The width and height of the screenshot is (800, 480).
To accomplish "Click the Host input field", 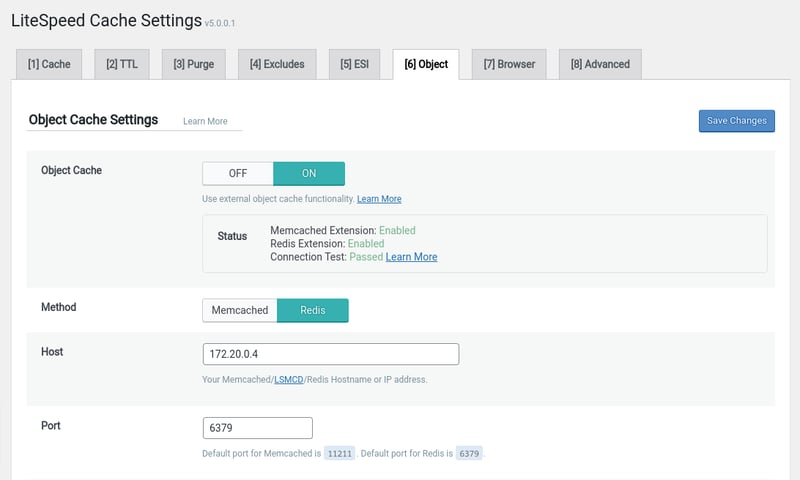I will point(330,354).
